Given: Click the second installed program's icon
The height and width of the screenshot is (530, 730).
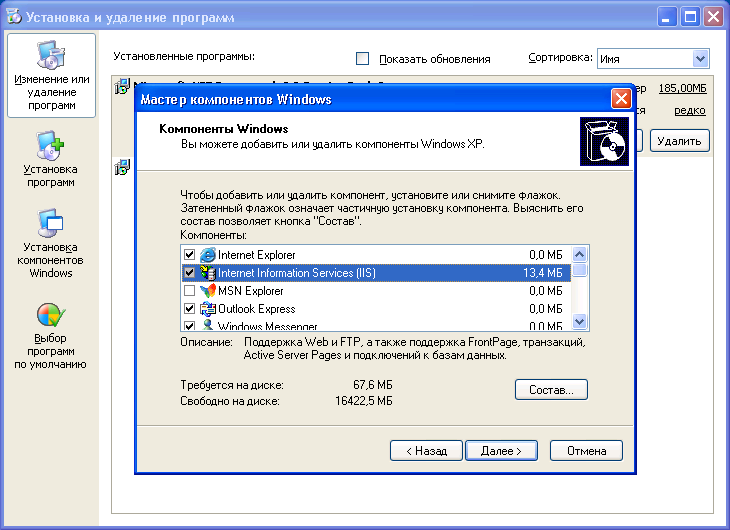Looking at the screenshot, I should [122, 167].
